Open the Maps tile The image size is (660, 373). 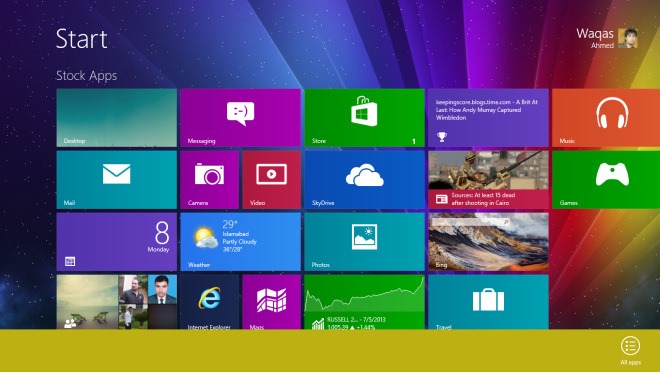271,302
